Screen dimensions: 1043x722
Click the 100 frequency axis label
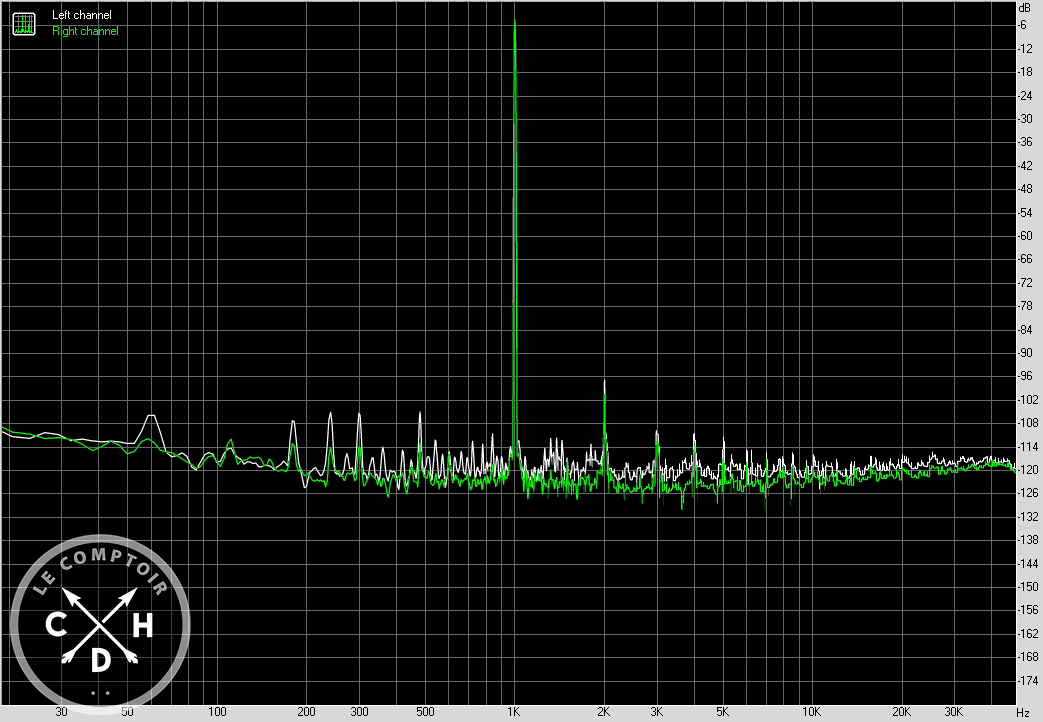[216, 712]
